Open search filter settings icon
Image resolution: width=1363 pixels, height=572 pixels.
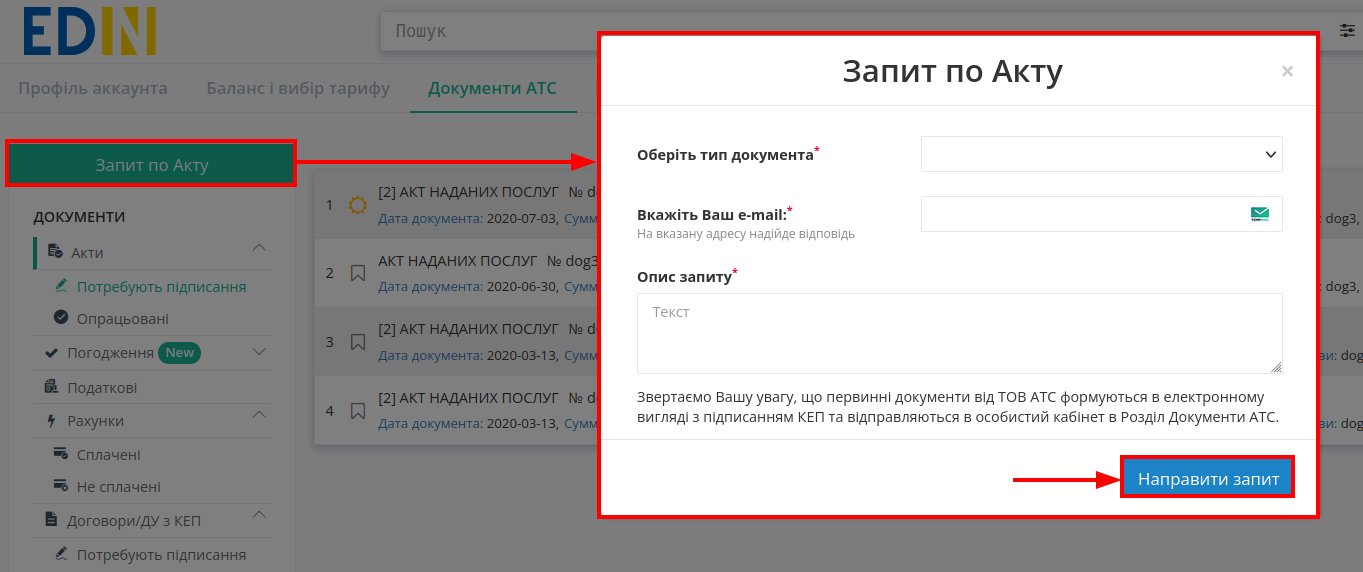pyautogui.click(x=1347, y=31)
